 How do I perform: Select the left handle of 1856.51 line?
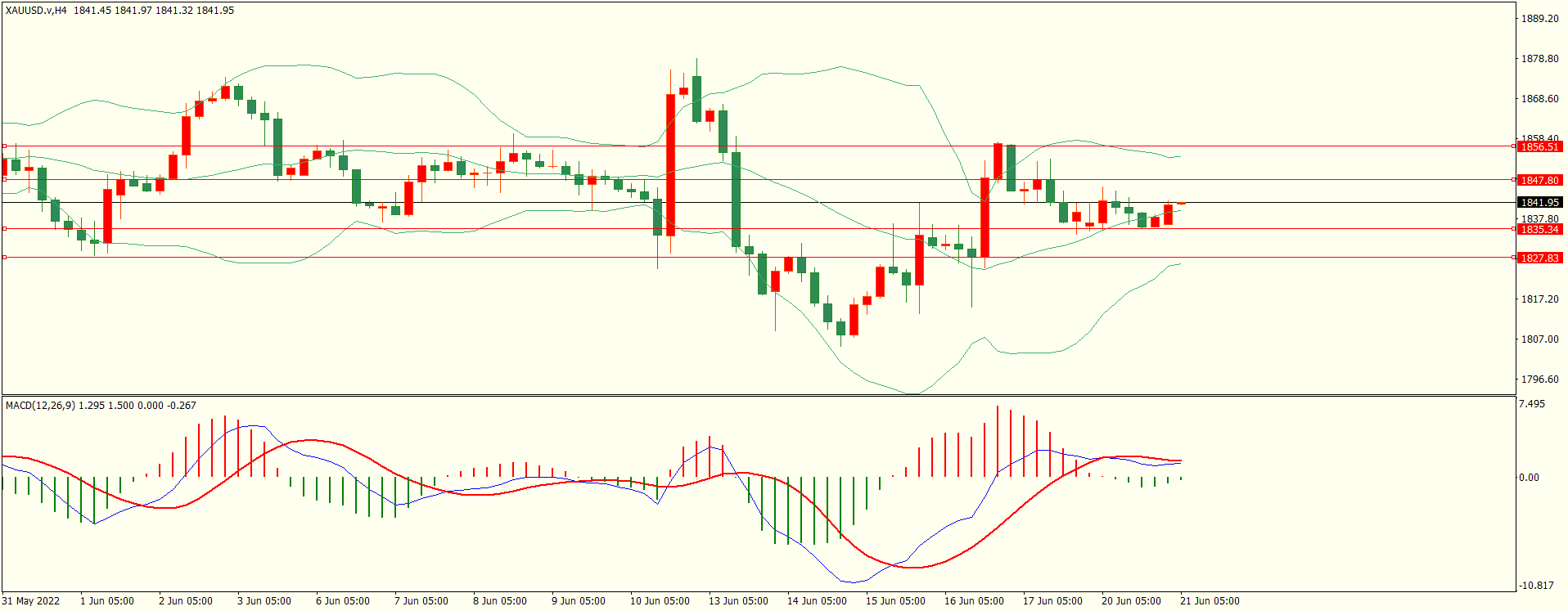pyautogui.click(x=4, y=146)
